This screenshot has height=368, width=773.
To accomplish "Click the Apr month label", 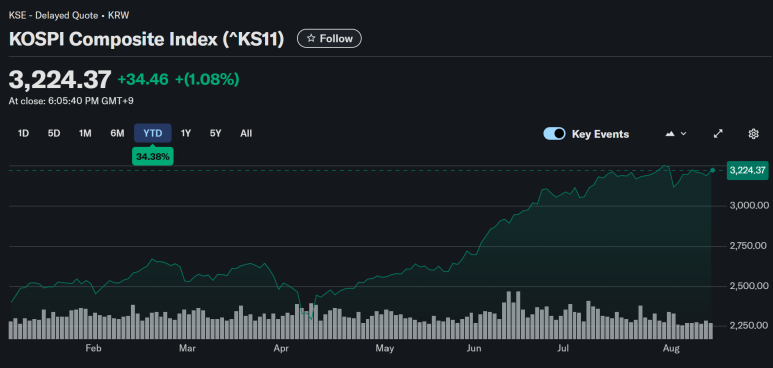I will click(x=281, y=349).
